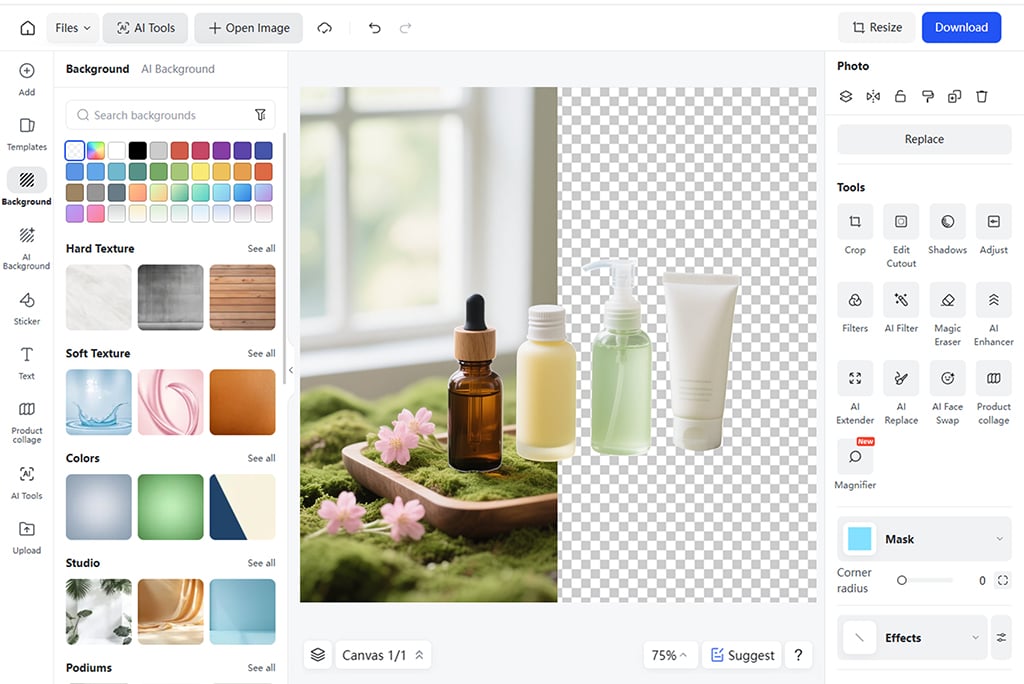
Task: Expand the Effects dropdown
Action: pyautogui.click(x=975, y=638)
